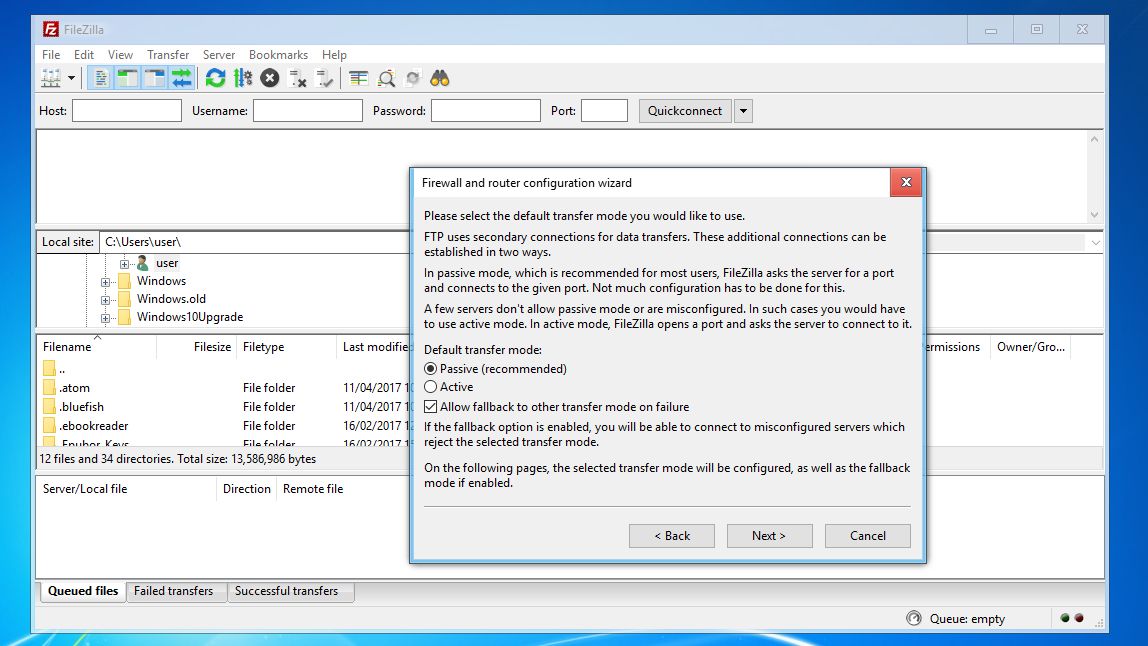Open the Quickconnect history dropdown
This screenshot has height=646, width=1148.
tap(742, 110)
